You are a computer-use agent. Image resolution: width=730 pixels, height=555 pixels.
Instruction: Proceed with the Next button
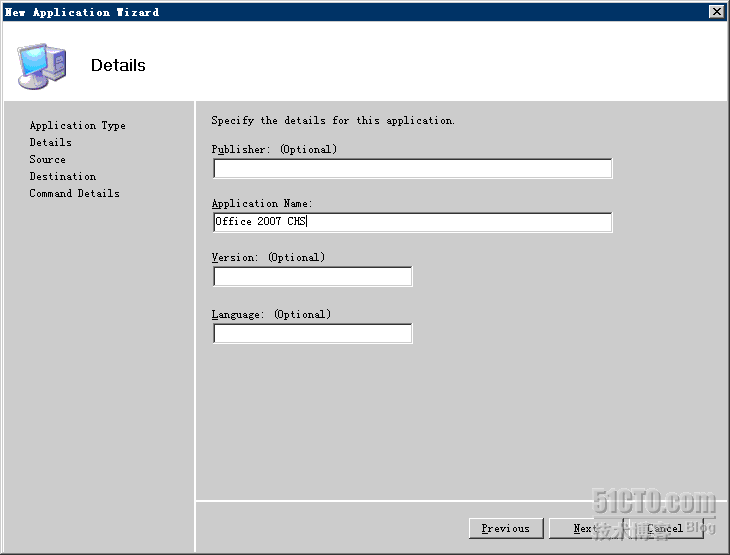pyautogui.click(x=586, y=528)
